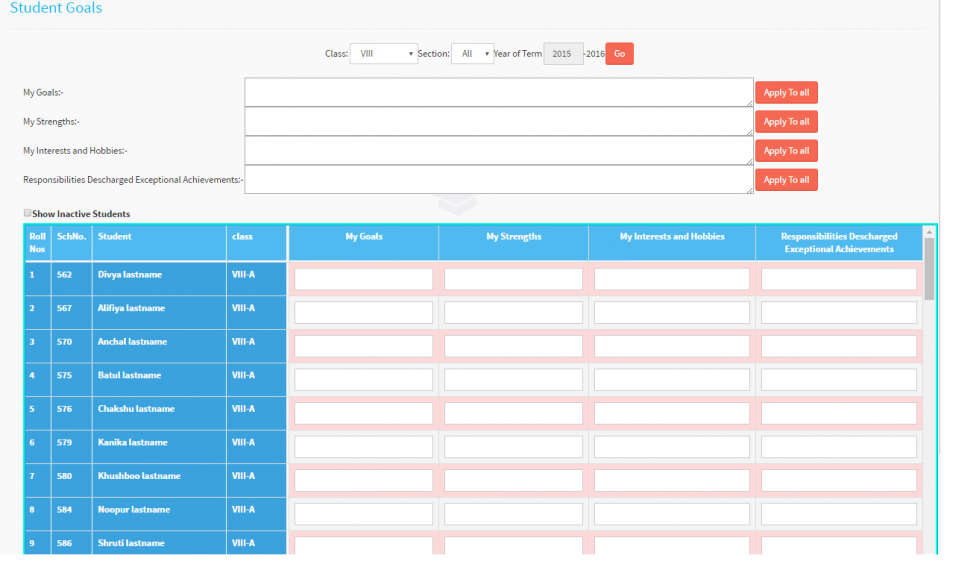
Task: Apply My Interests and Hobbies to all
Action: 786,151
